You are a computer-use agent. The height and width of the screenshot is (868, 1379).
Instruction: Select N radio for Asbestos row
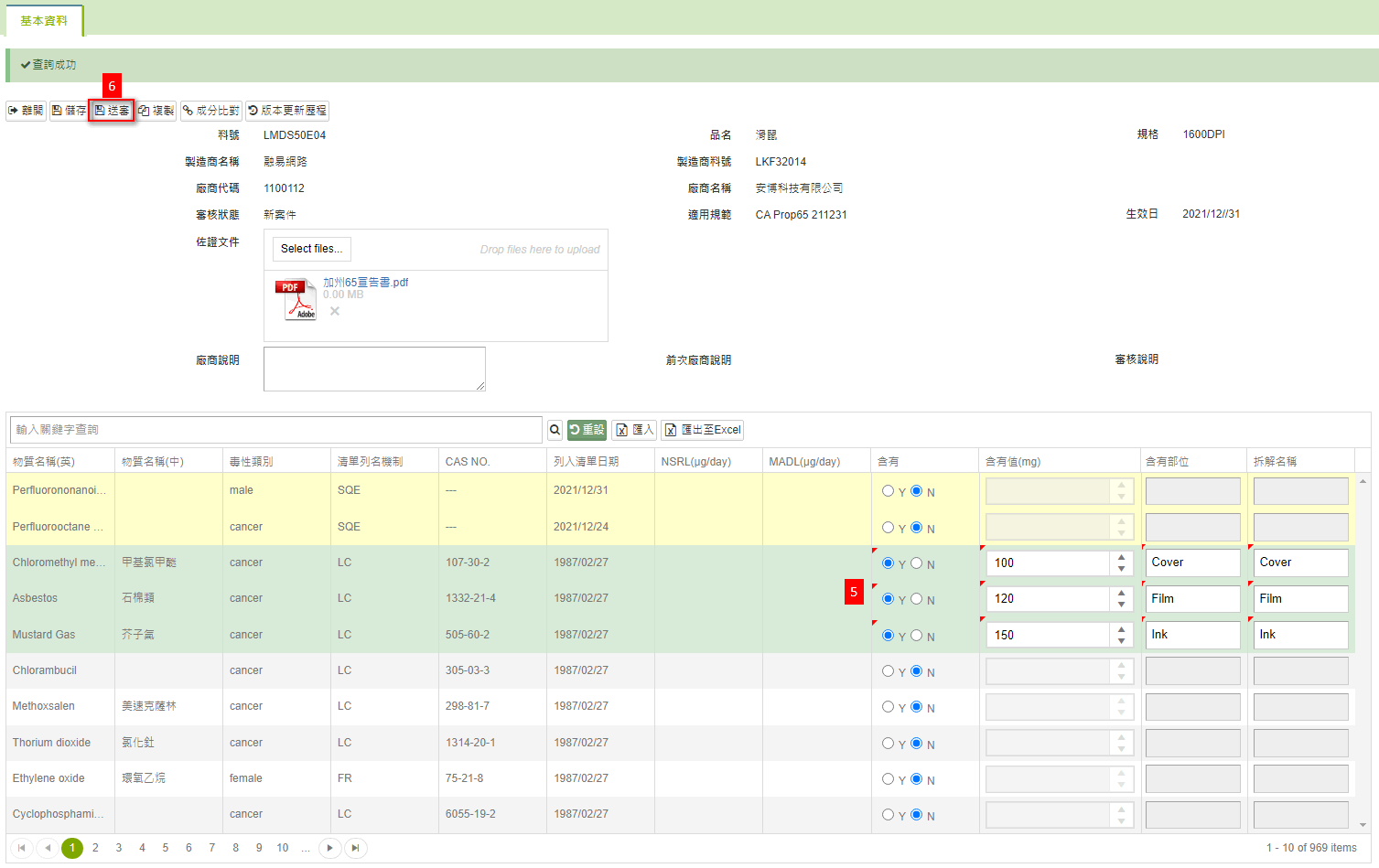916,599
